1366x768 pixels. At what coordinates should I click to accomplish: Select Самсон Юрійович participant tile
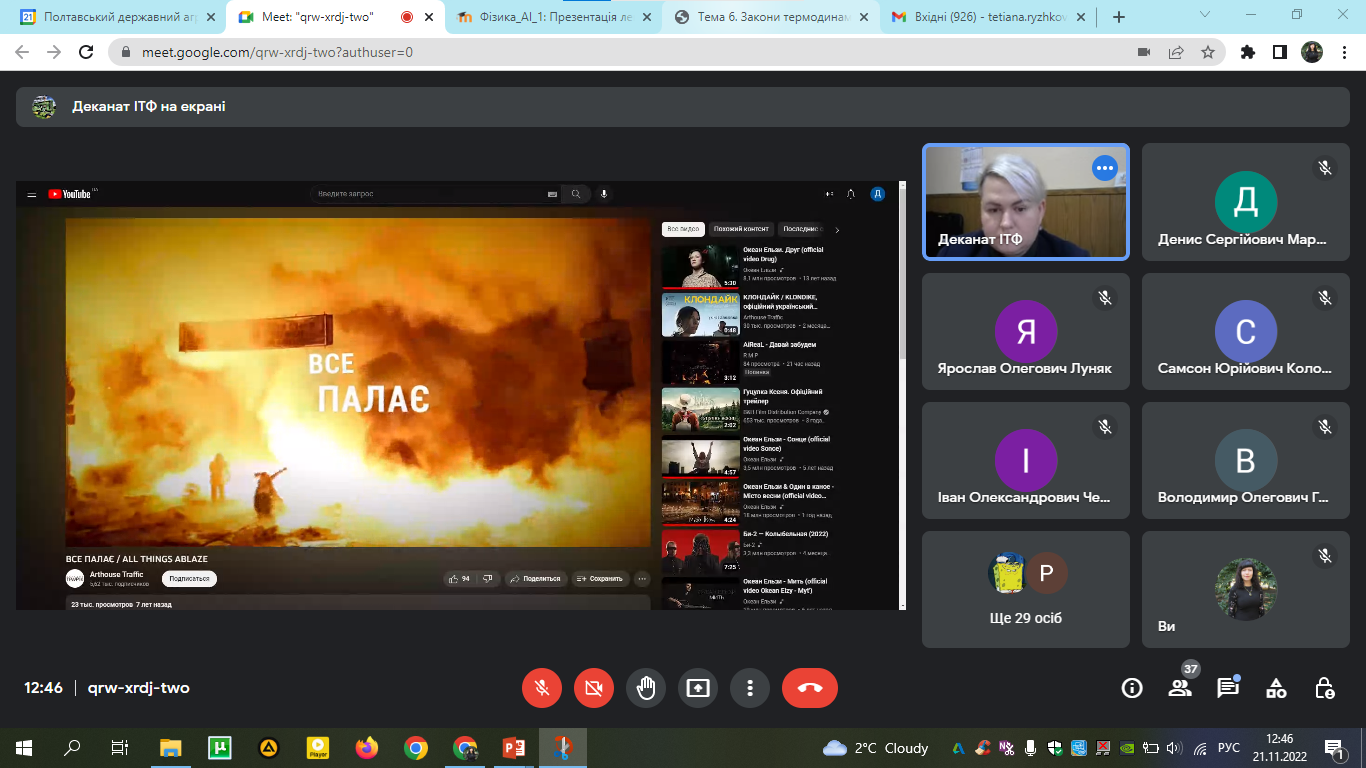[x=1245, y=332]
